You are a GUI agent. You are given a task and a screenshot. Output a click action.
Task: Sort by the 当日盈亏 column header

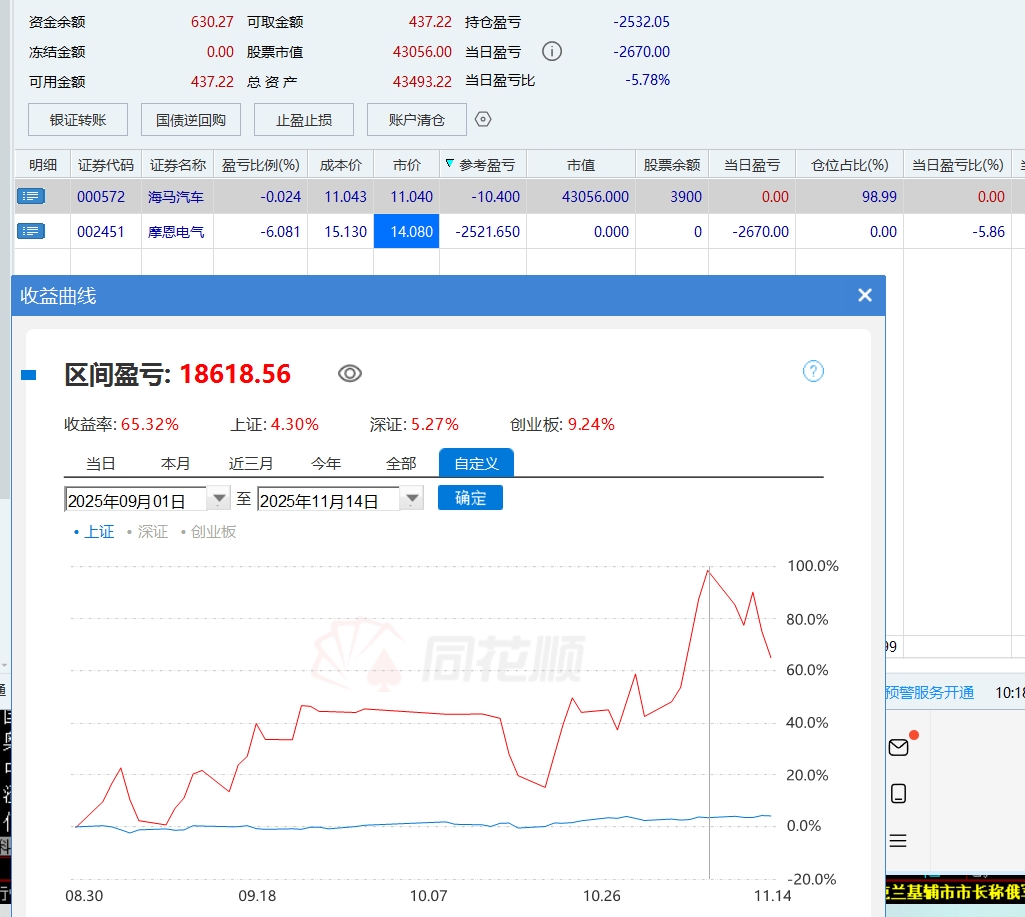[752, 165]
